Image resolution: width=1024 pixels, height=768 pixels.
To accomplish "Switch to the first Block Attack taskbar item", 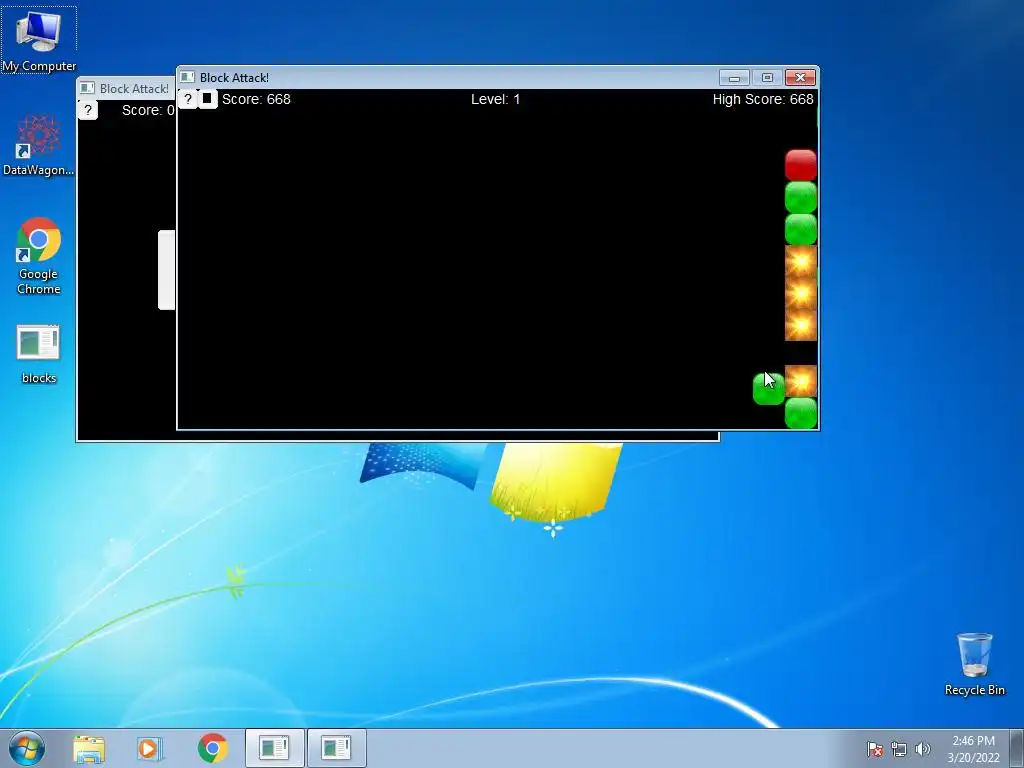I will [x=274, y=748].
